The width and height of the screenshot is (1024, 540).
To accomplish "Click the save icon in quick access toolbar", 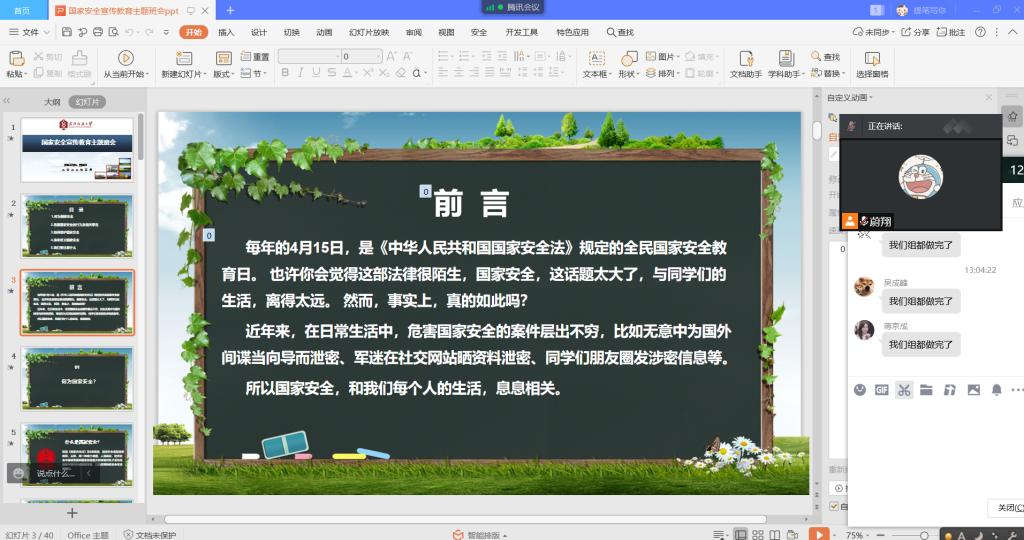I will [x=67, y=33].
